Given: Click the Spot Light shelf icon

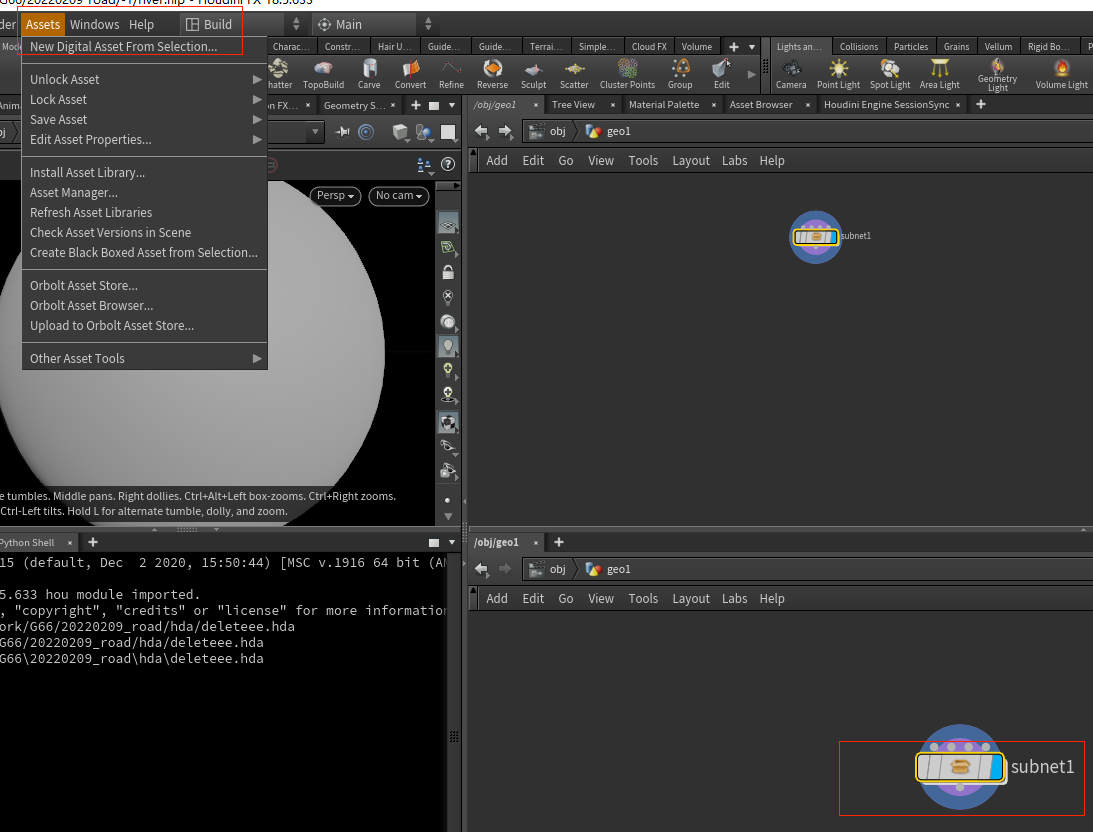Looking at the screenshot, I should point(889,72).
